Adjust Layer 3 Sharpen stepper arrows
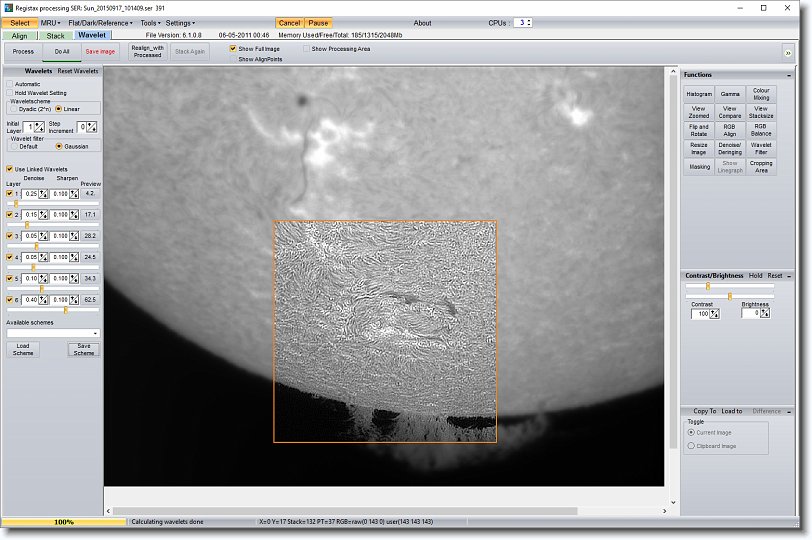Screen dimensions: 812x540 (74, 236)
